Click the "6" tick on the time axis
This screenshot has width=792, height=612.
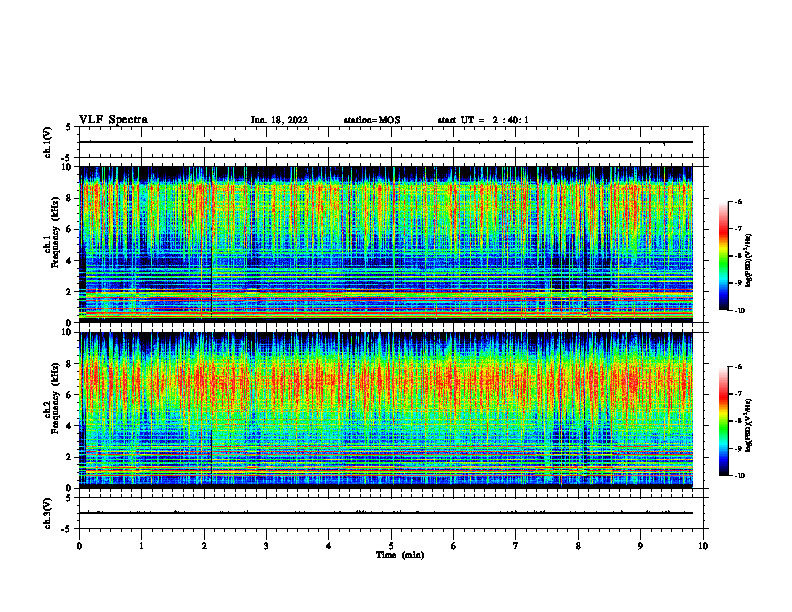click(x=454, y=546)
